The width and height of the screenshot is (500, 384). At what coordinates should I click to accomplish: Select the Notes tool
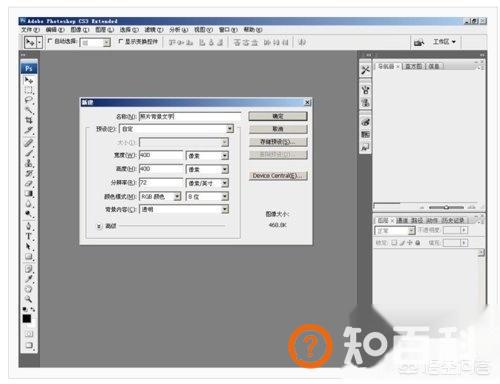point(29,269)
